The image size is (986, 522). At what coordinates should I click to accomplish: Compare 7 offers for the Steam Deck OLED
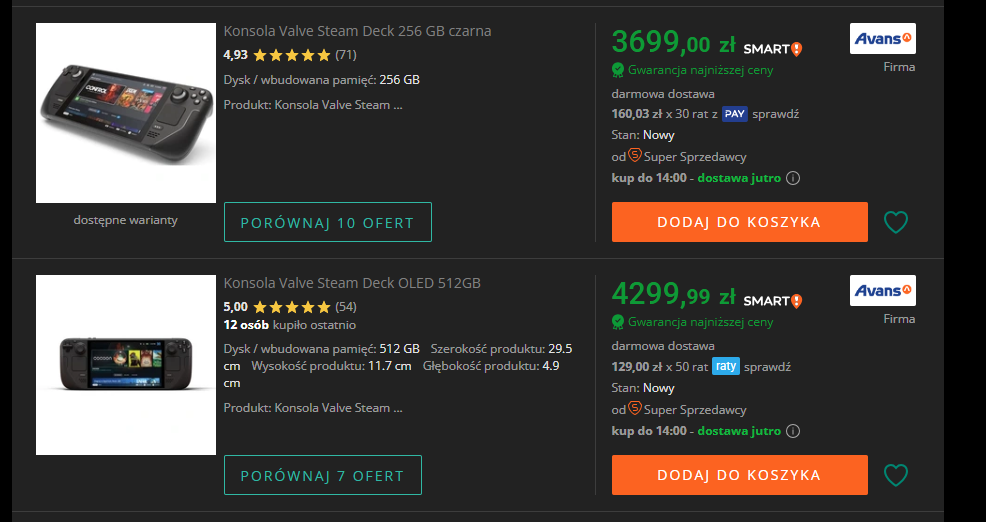tap(323, 475)
